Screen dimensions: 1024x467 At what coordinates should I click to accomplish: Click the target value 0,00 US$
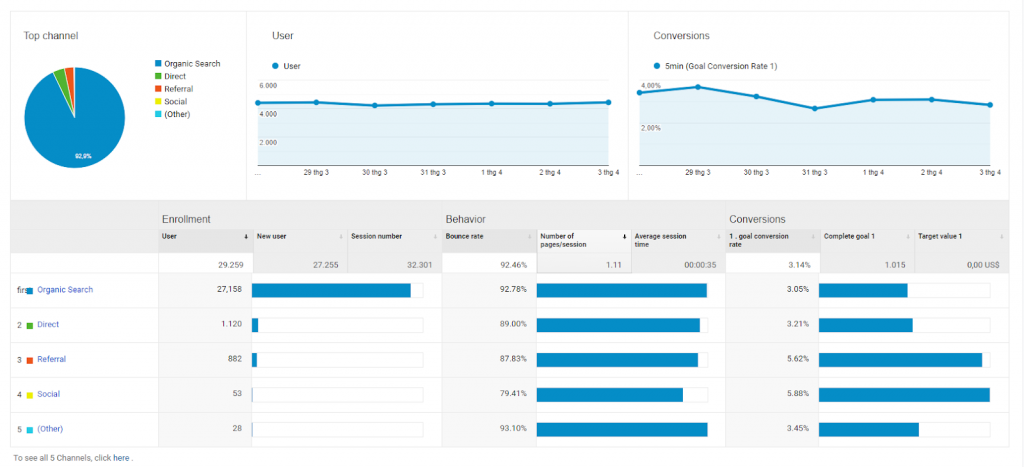(984, 266)
